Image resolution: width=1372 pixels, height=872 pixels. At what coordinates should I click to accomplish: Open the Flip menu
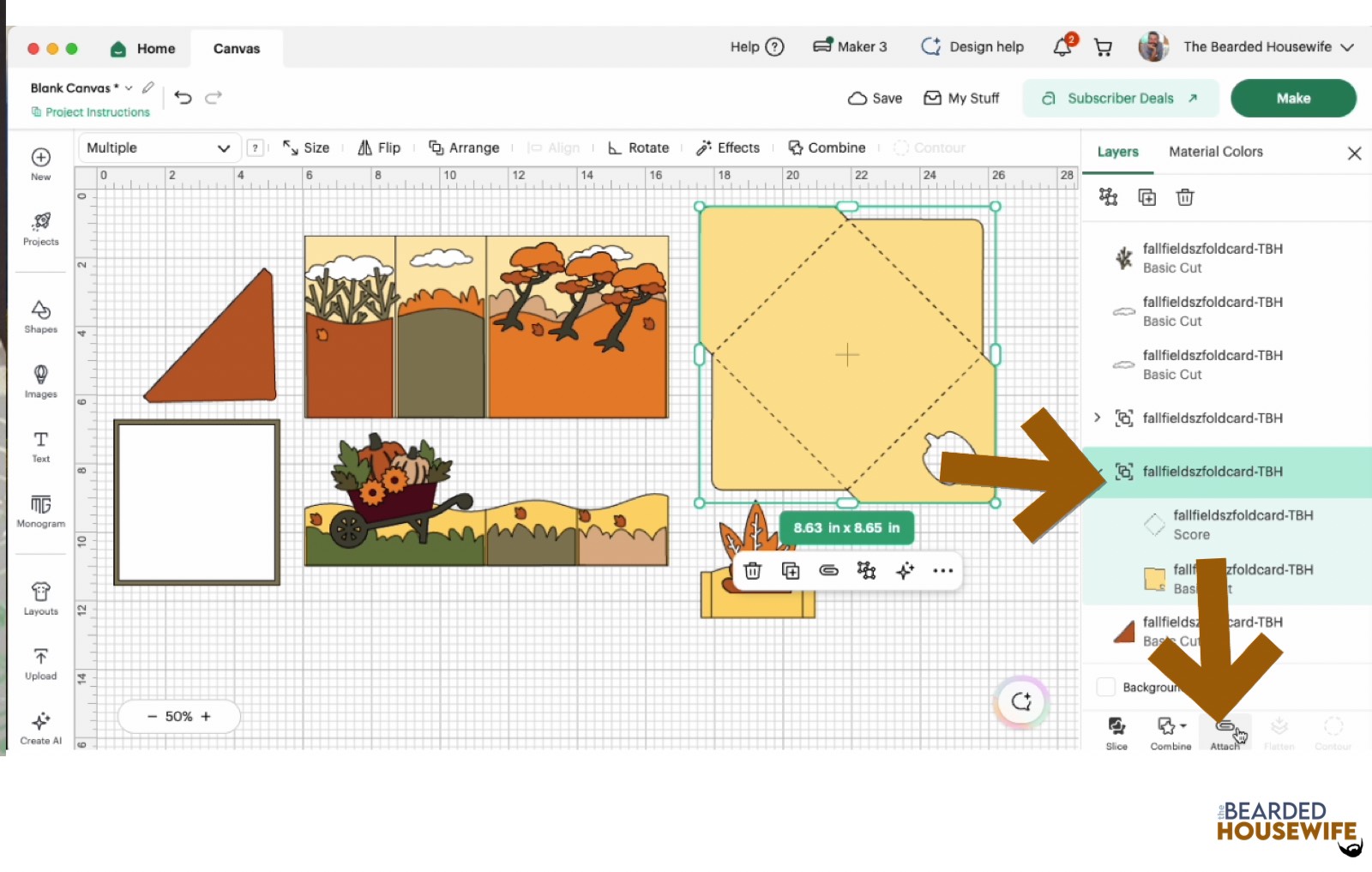click(379, 147)
